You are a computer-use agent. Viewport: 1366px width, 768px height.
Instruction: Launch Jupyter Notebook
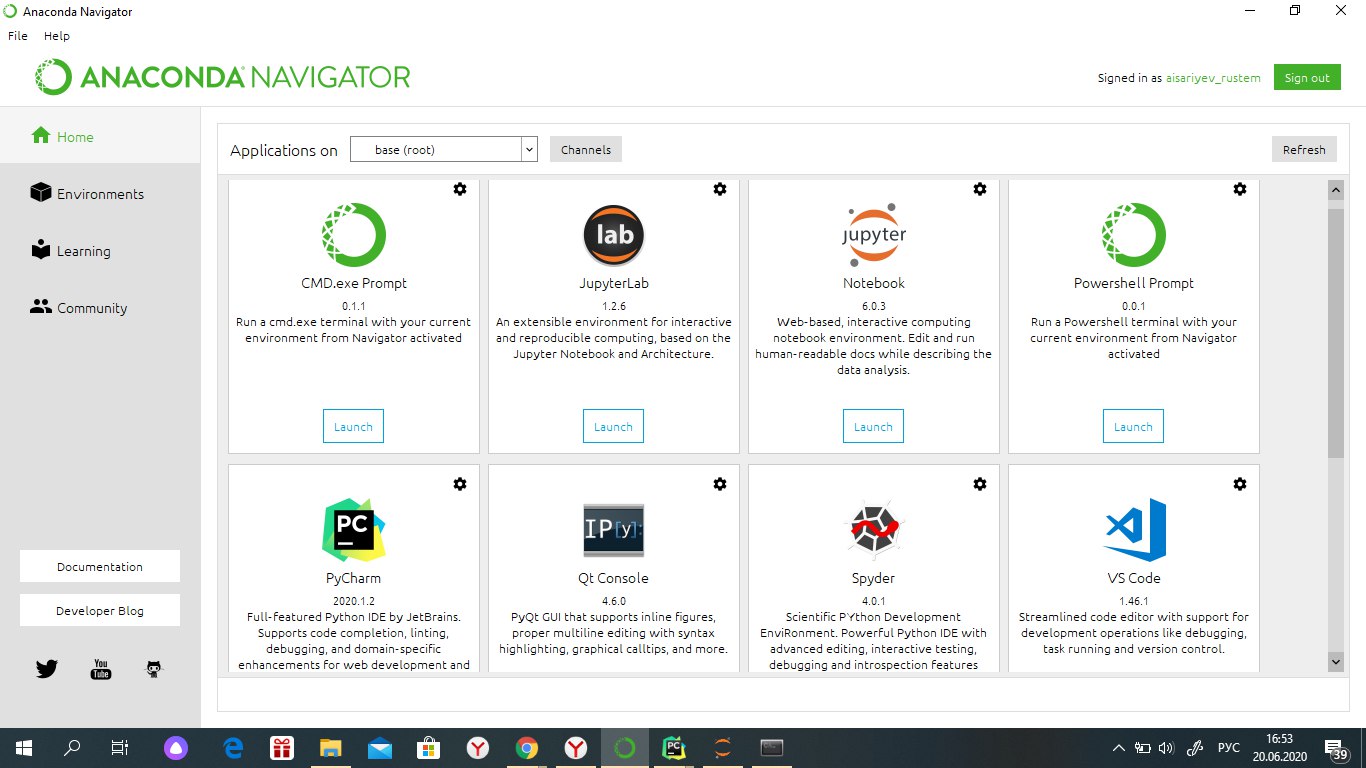(x=873, y=426)
